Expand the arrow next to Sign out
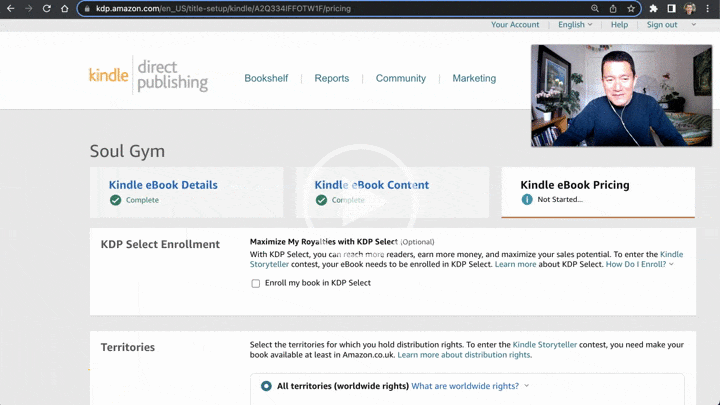 coord(693,25)
